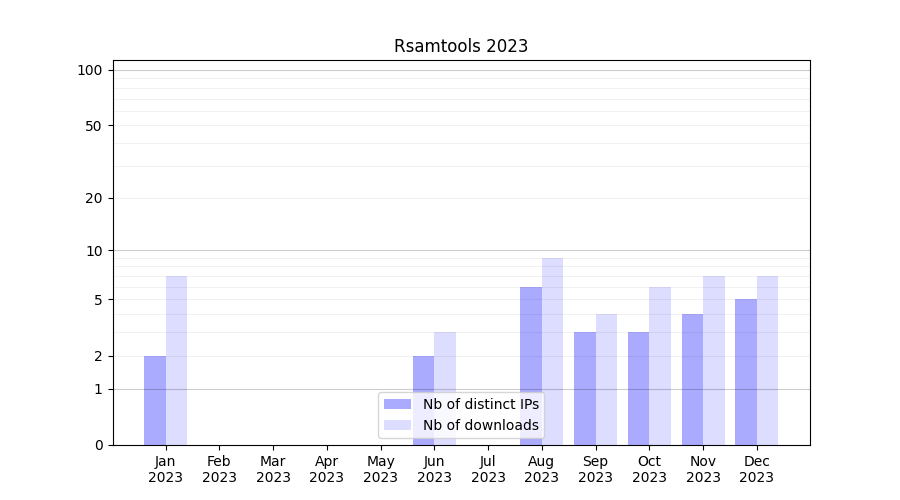900x500 pixels.
Task: Click the 100 y-axis tick label
Action: coord(90,70)
